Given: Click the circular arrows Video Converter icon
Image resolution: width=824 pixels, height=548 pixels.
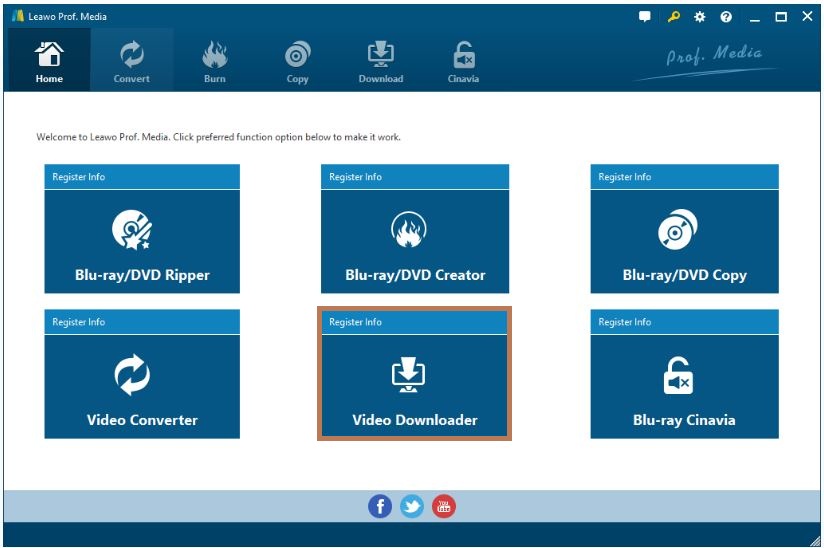Looking at the screenshot, I should [x=132, y=375].
